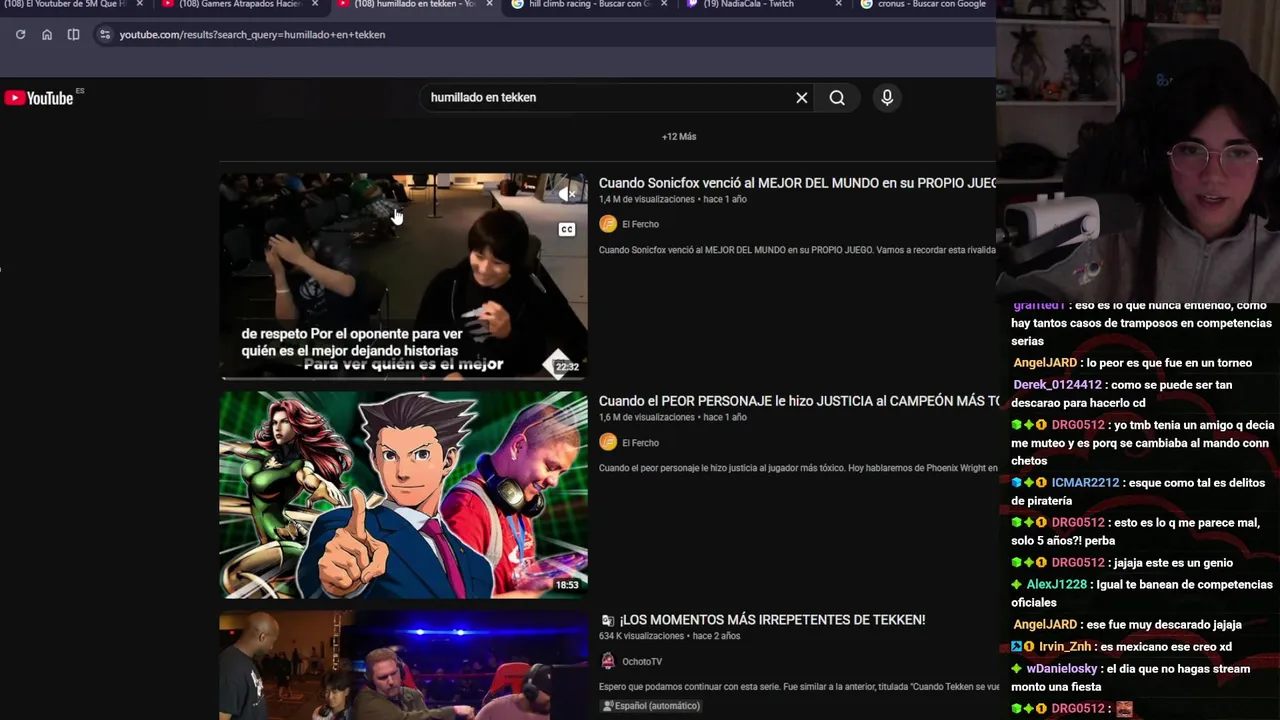The image size is (1280, 720).
Task: Click the OchotoTV channel avatar
Action: pos(607,661)
